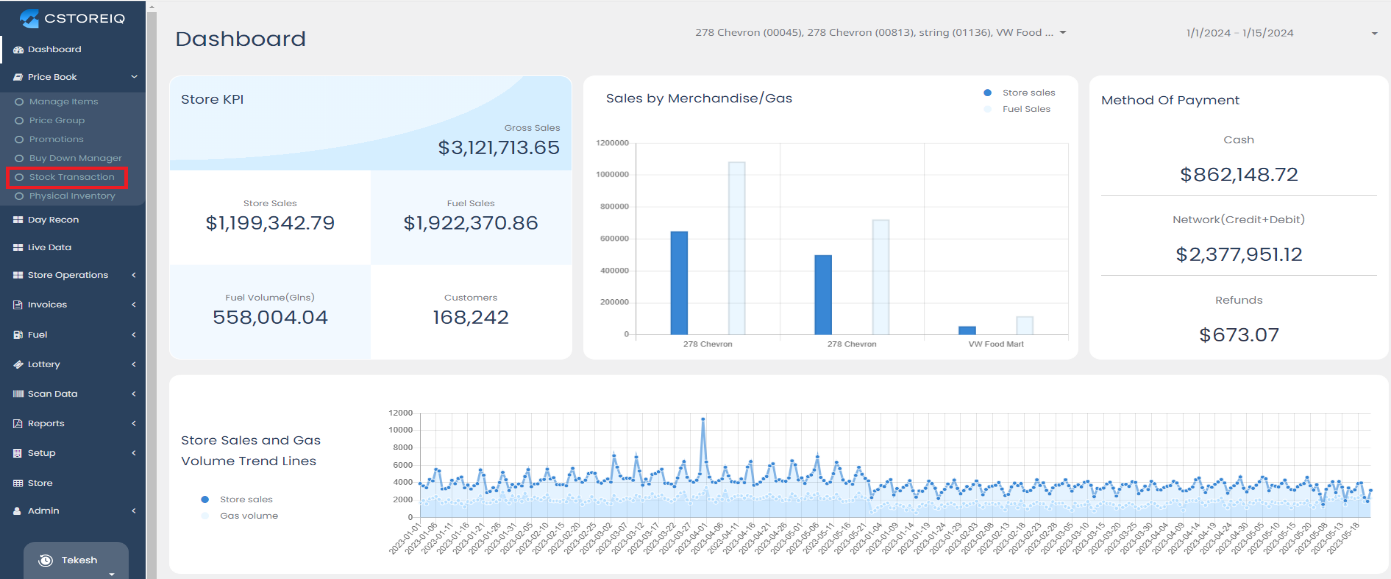Open the Promotions page link
The height and width of the screenshot is (579, 1391).
(56, 140)
